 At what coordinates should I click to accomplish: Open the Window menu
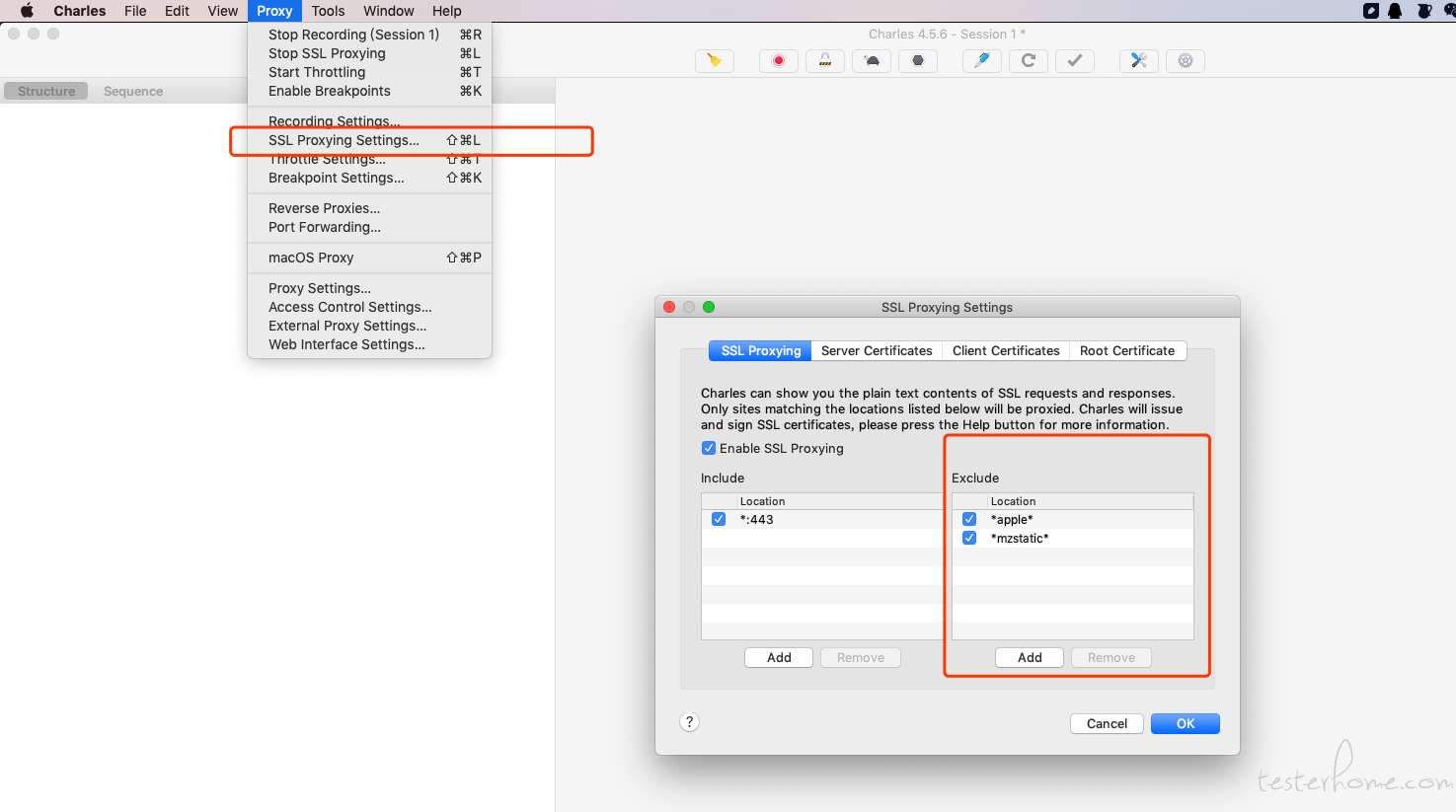tap(389, 11)
